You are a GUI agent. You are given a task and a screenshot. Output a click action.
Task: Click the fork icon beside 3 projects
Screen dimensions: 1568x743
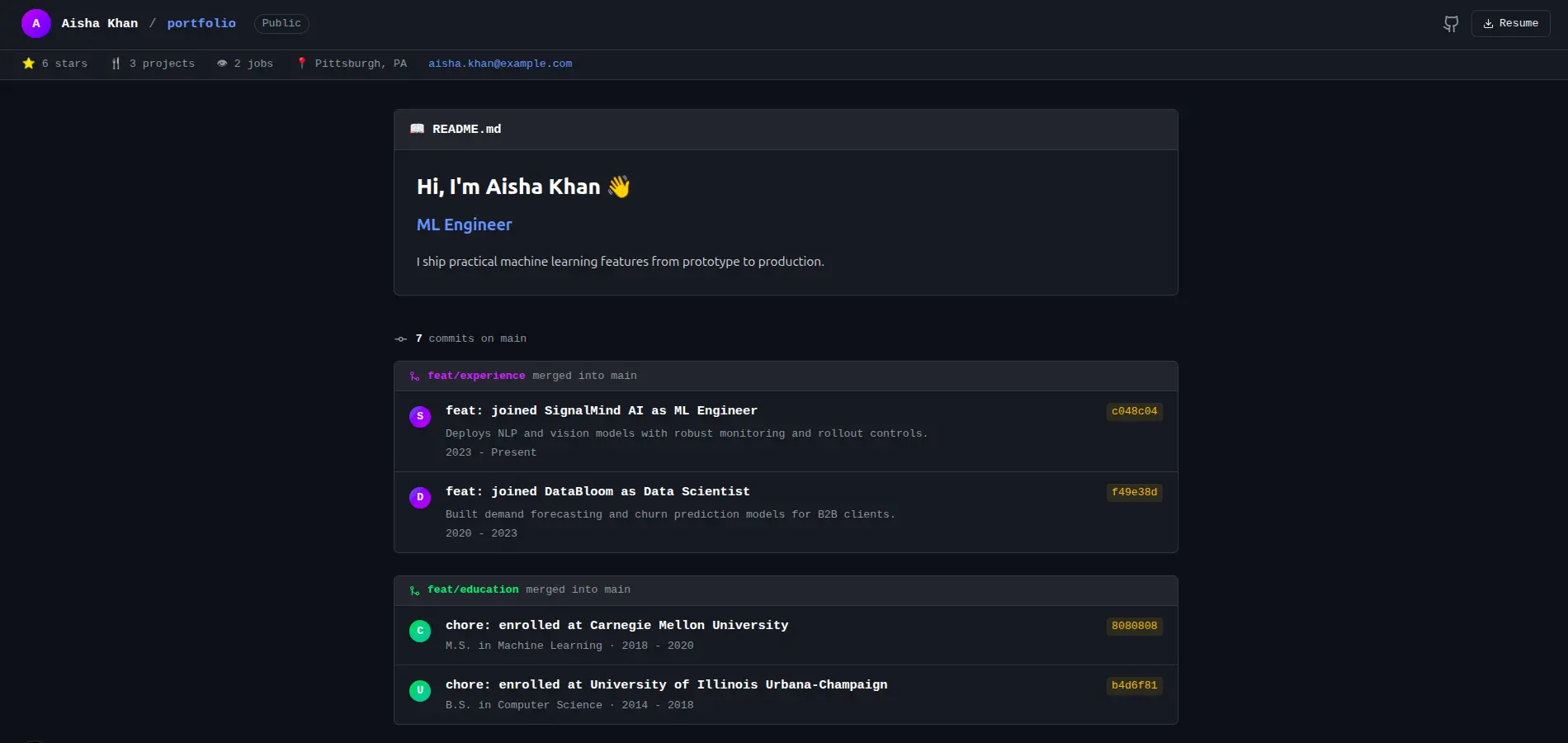pyautogui.click(x=116, y=64)
